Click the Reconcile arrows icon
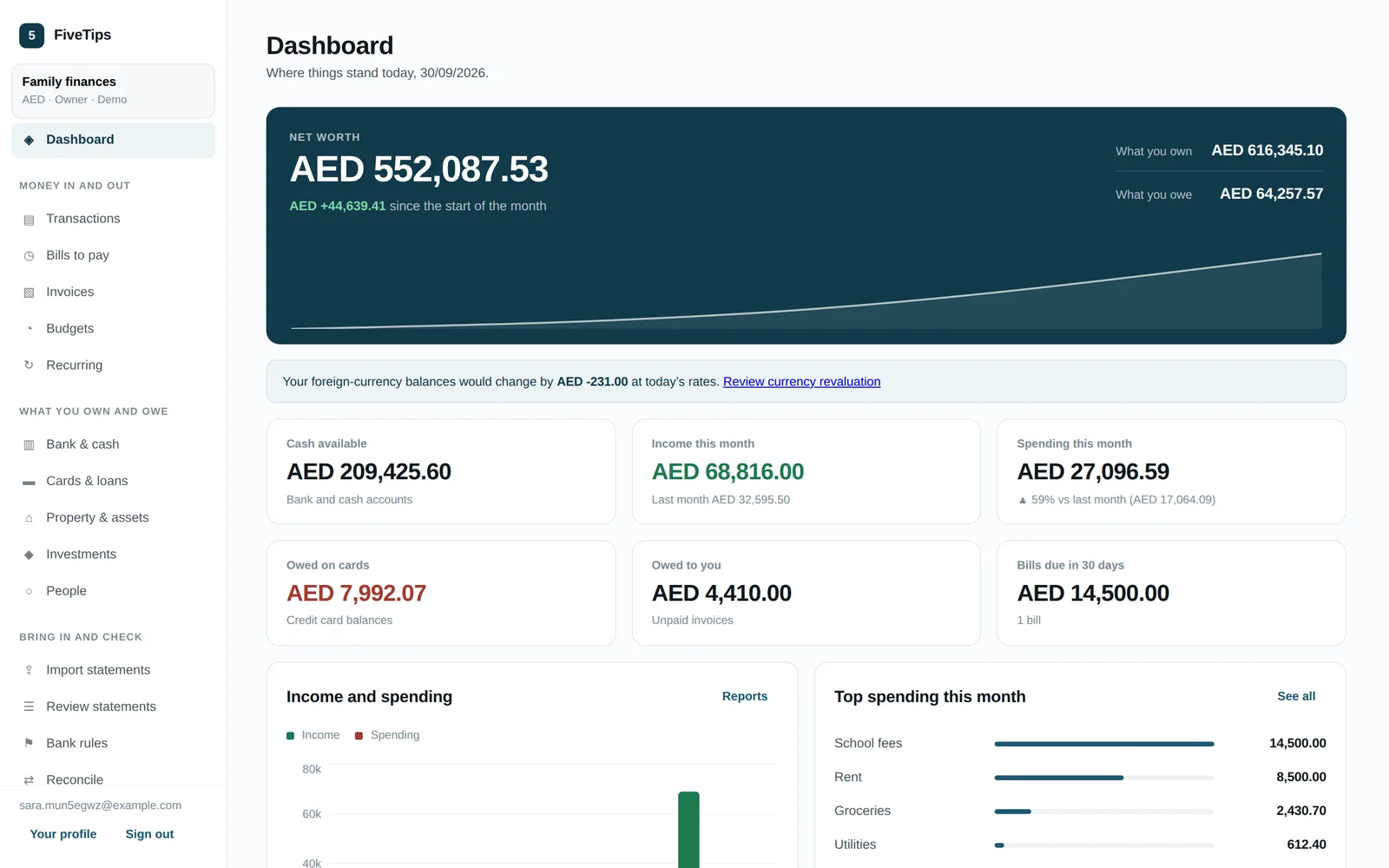 coord(29,779)
